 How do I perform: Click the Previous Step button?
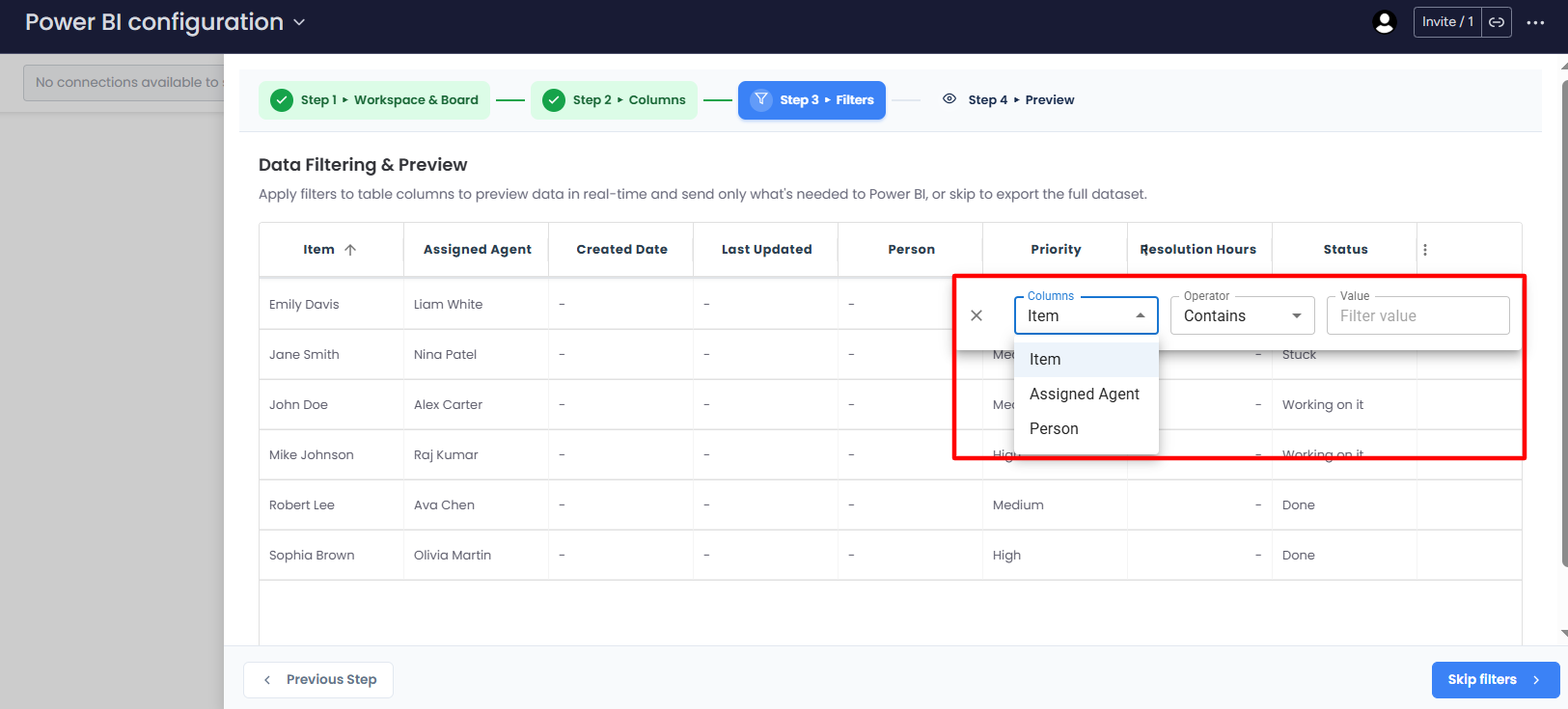pyautogui.click(x=318, y=680)
